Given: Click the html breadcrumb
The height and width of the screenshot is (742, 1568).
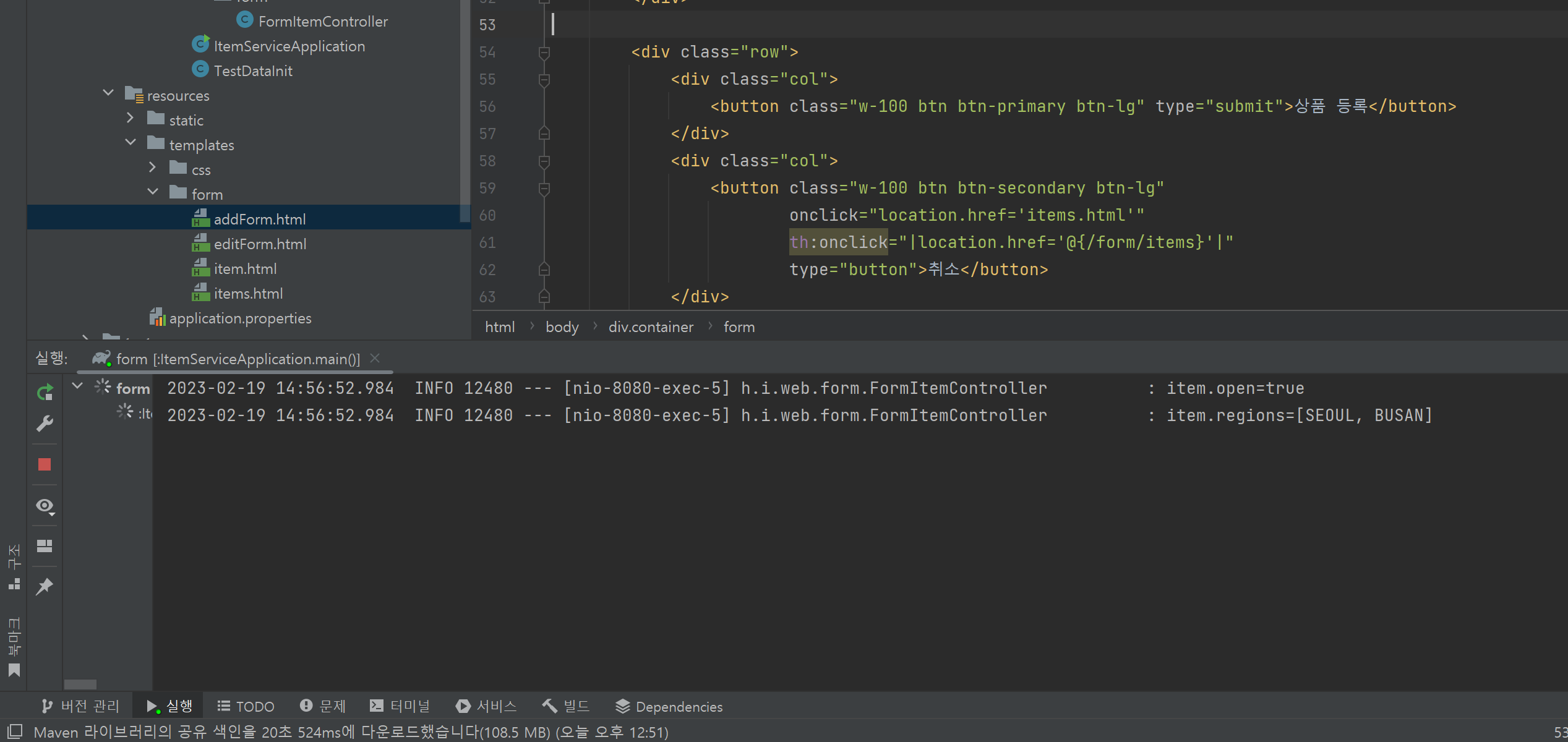Looking at the screenshot, I should (x=500, y=327).
